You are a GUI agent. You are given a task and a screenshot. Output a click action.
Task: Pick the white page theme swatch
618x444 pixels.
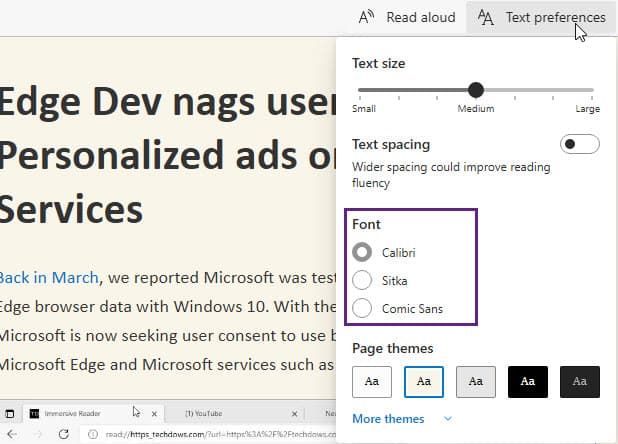pos(371,381)
